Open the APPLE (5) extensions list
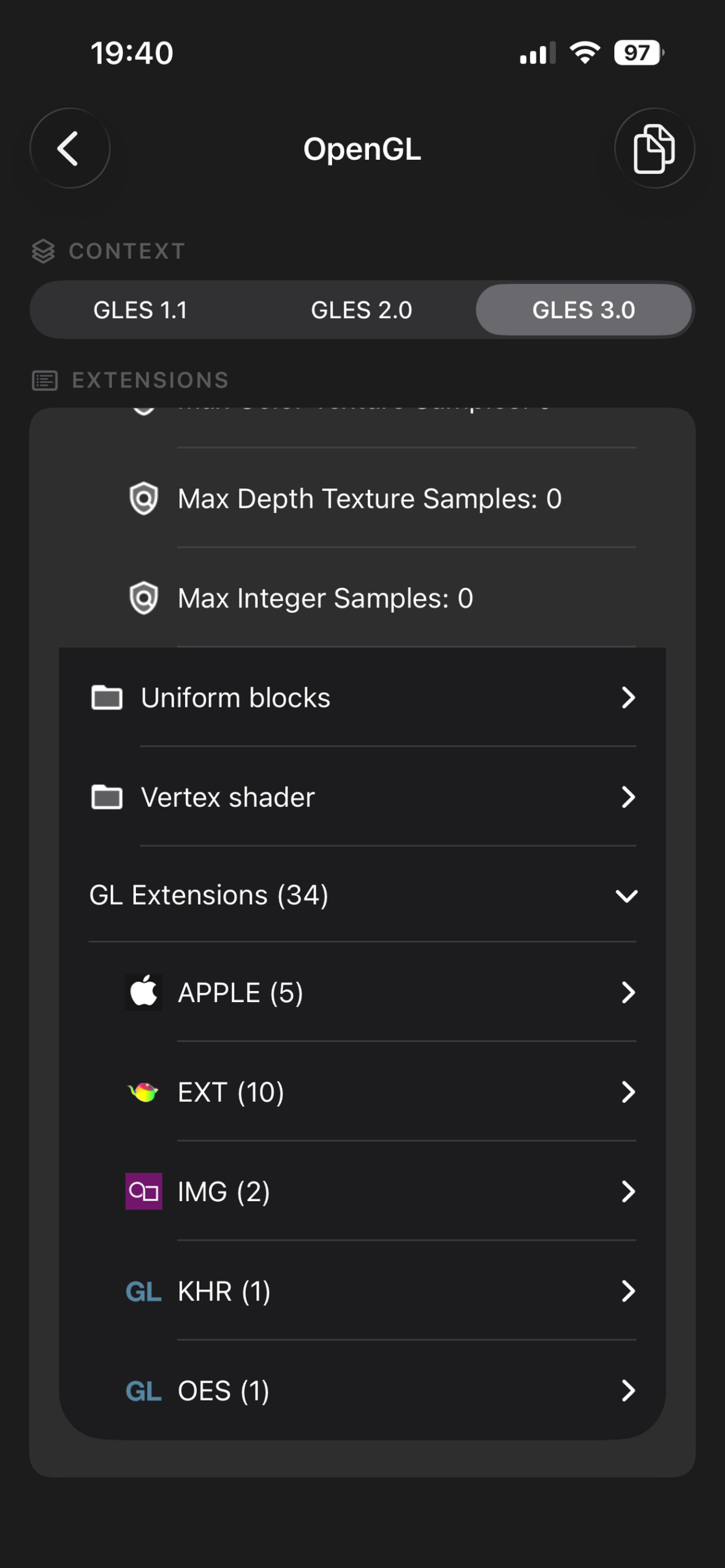 pos(362,992)
